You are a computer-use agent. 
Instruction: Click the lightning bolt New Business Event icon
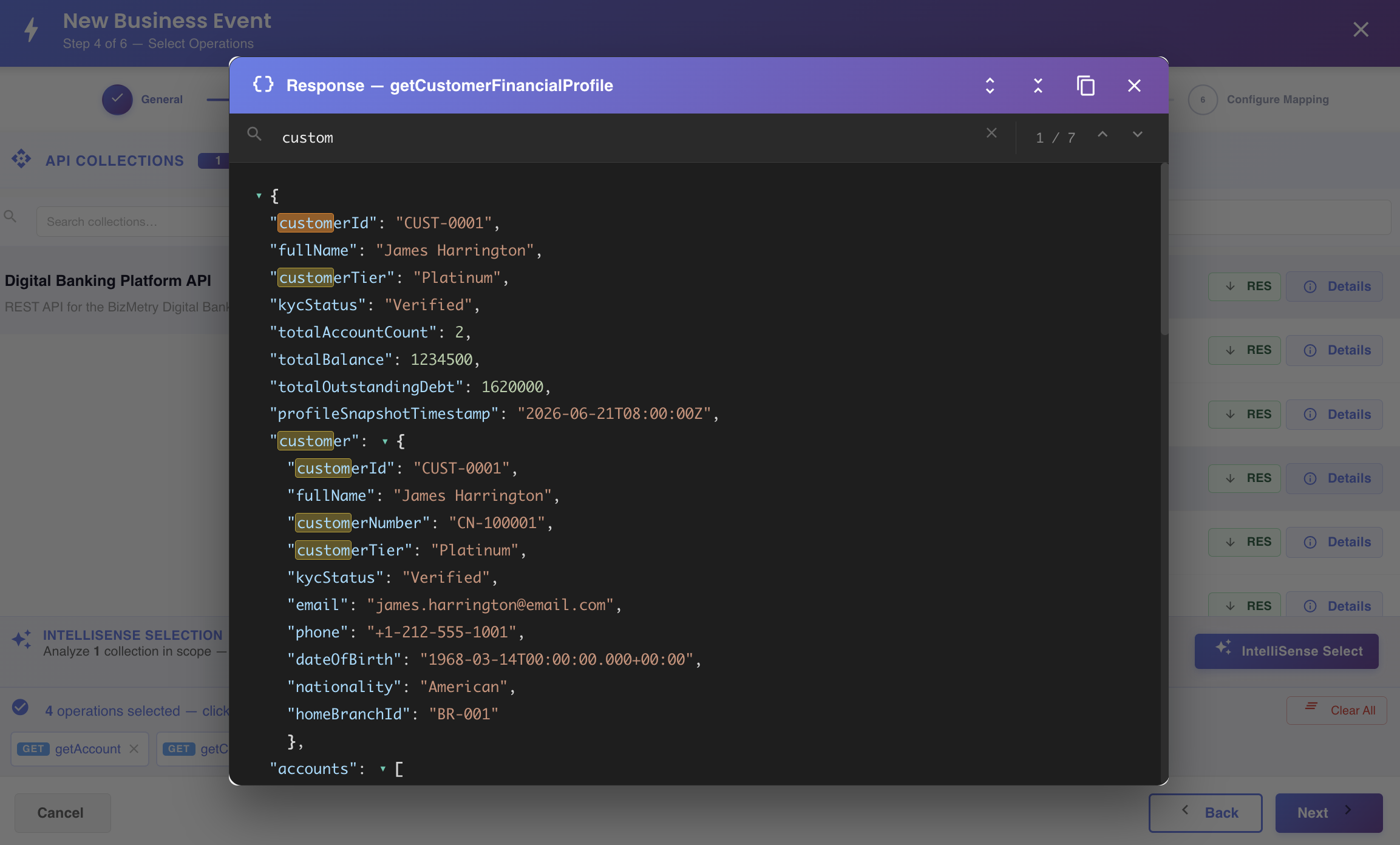click(x=32, y=29)
